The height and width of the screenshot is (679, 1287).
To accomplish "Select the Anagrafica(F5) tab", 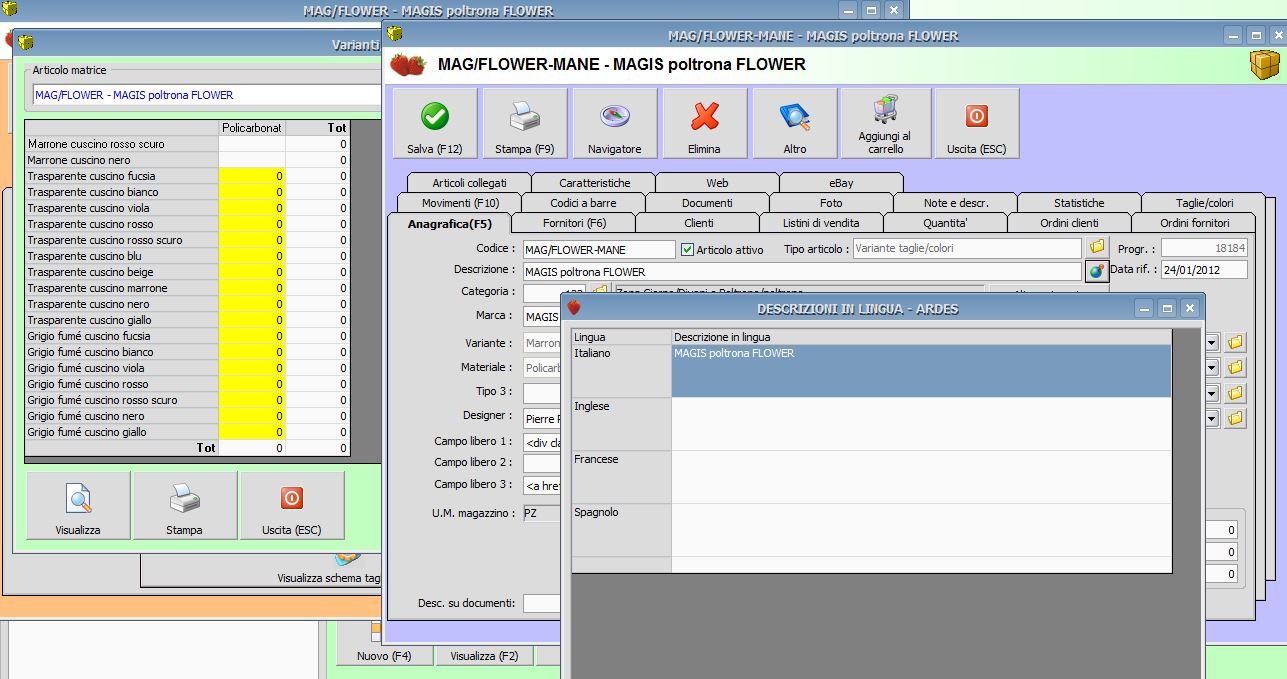I will [x=449, y=223].
